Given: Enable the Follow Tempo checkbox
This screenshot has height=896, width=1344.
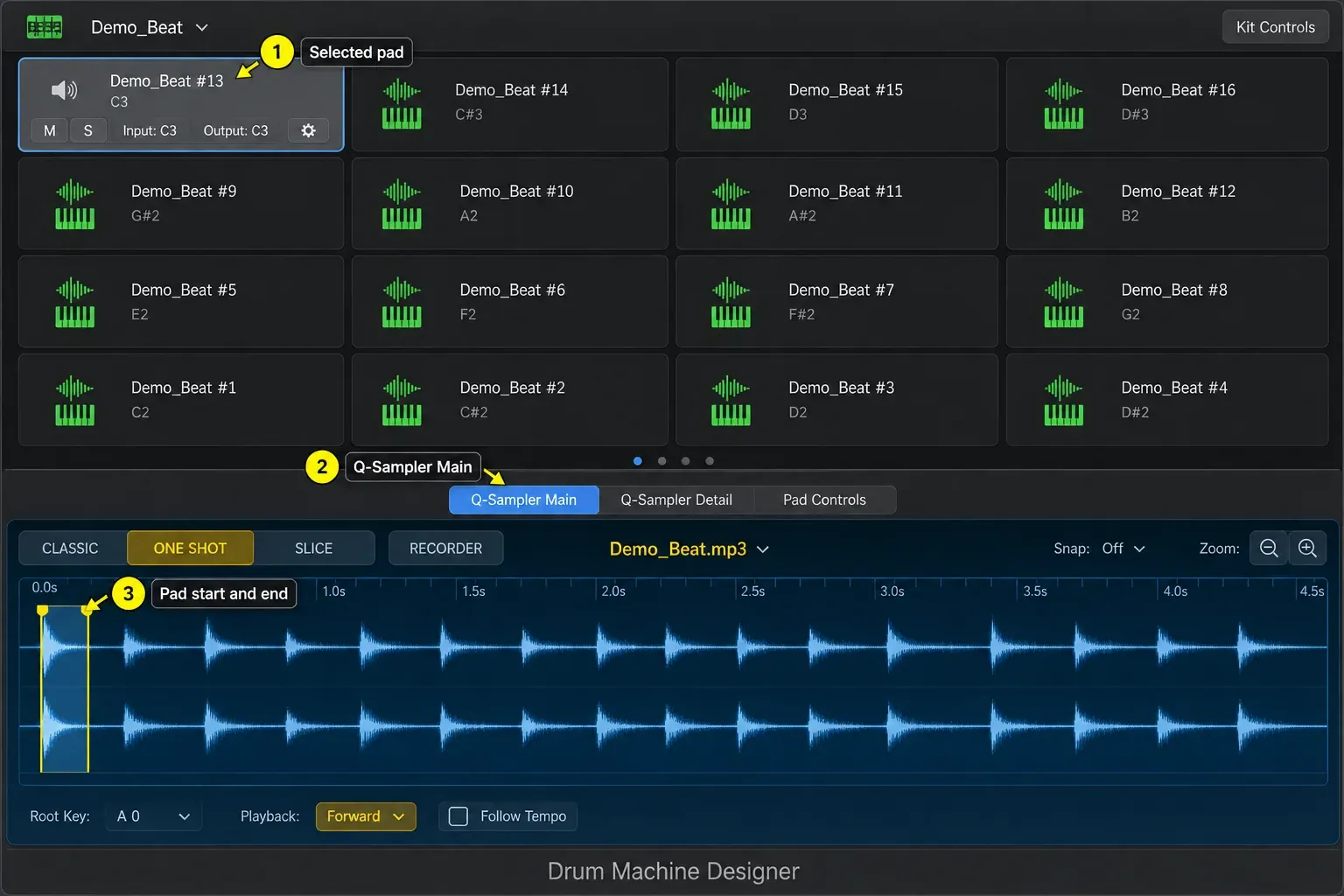Looking at the screenshot, I should click(458, 816).
